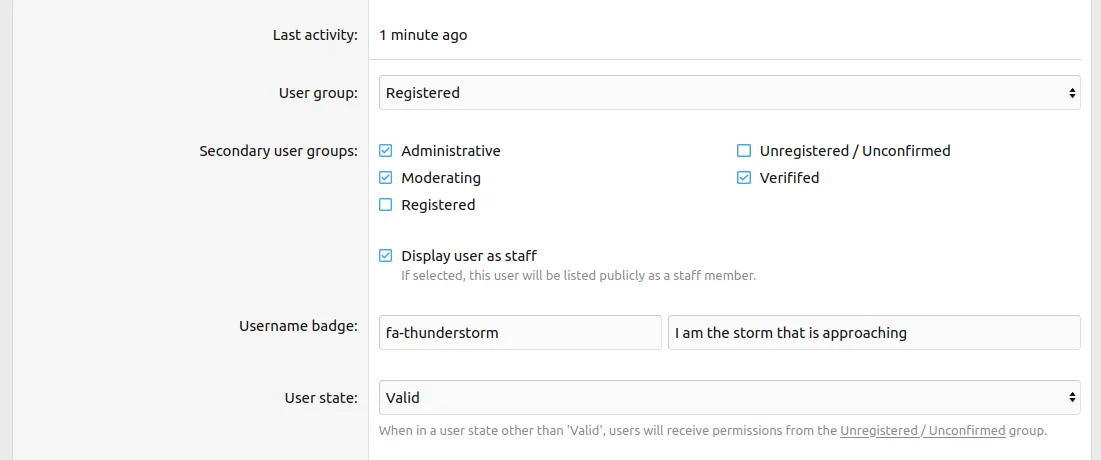The width and height of the screenshot is (1101, 460).
Task: Select the '1 minute ago' activity text
Action: [x=423, y=35]
